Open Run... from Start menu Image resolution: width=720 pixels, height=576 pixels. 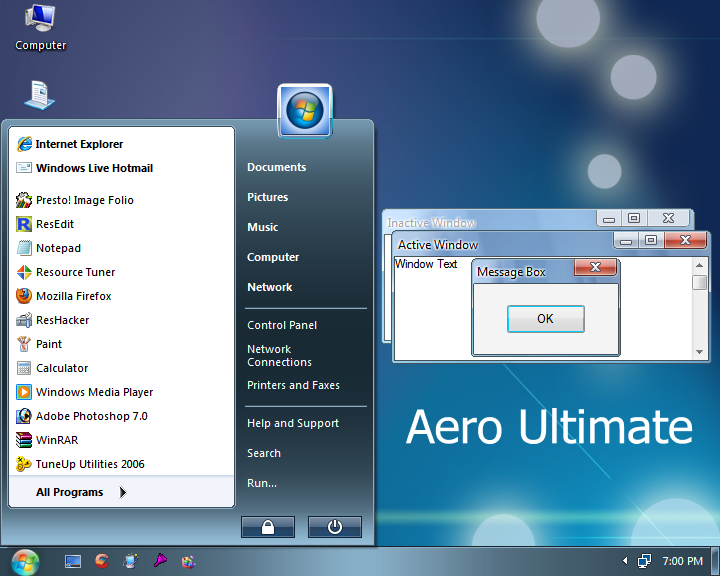click(x=262, y=483)
